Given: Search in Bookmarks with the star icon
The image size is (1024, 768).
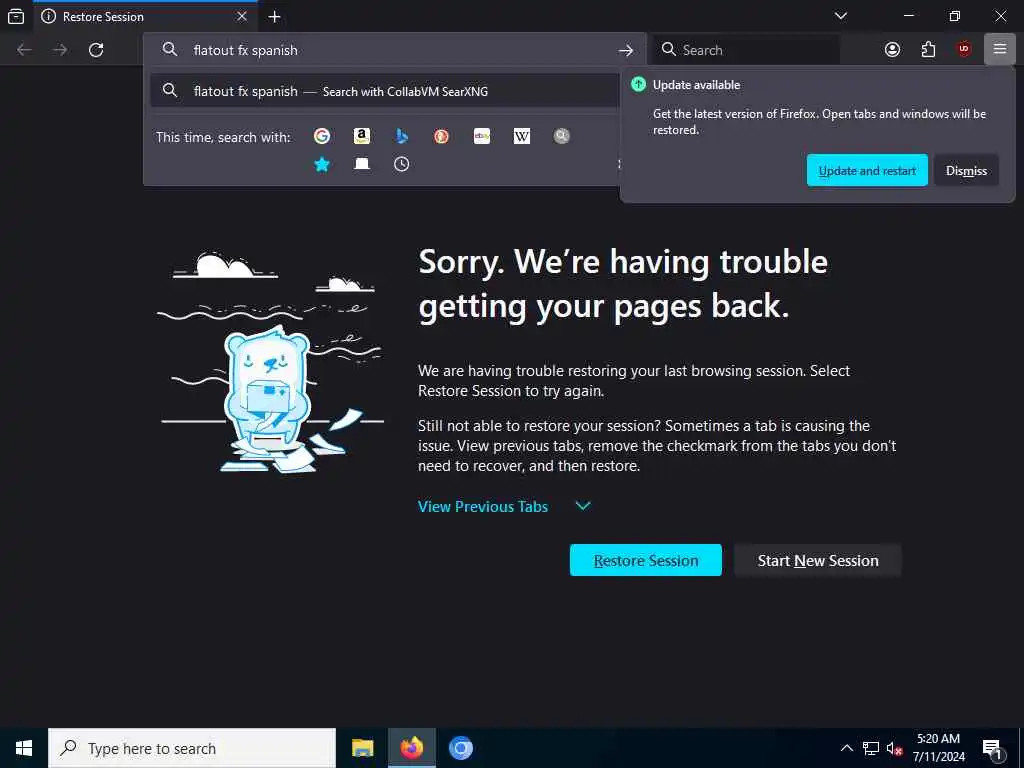Looking at the screenshot, I should 322,164.
